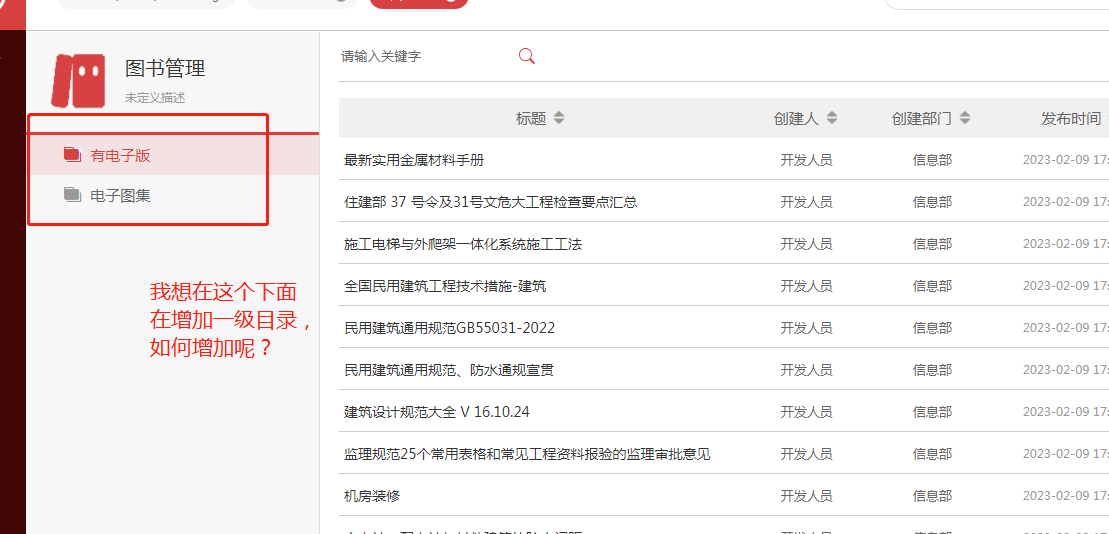Open 最新实用金属材料手册 entry
This screenshot has height=534, width=1109.
pos(414,160)
